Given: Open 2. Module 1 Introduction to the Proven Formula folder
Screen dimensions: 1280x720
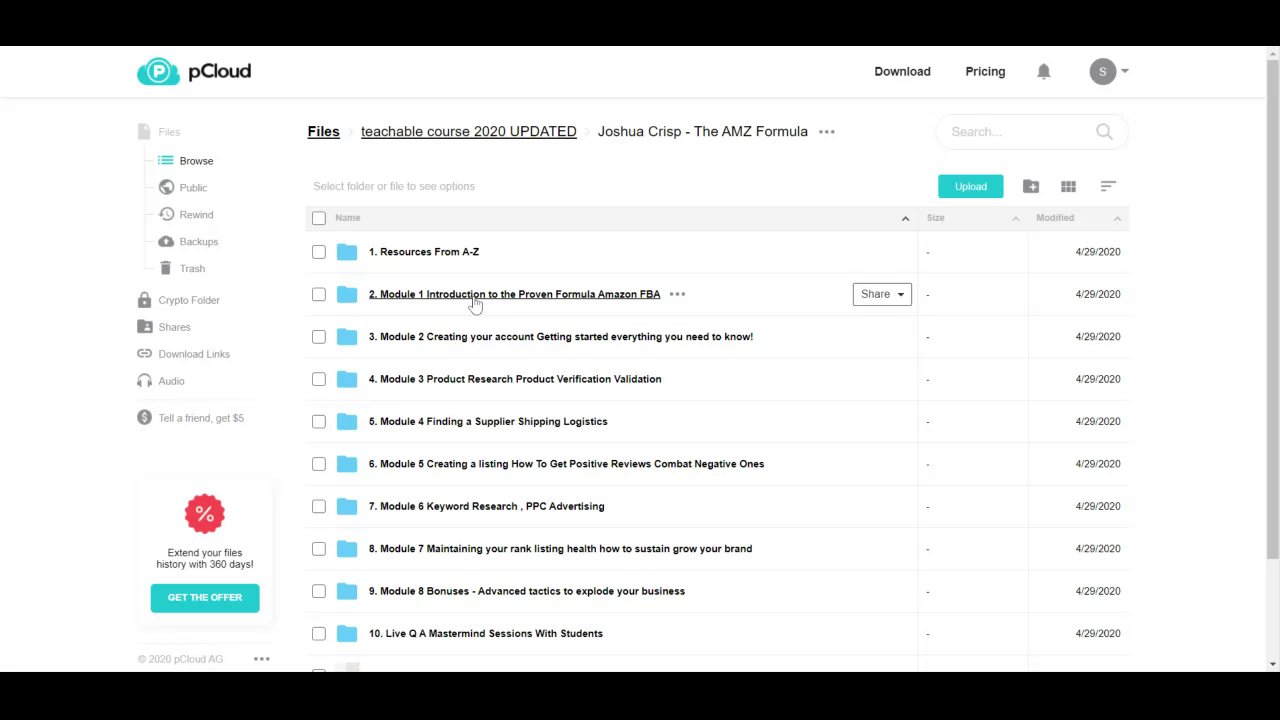Looking at the screenshot, I should click(514, 294).
